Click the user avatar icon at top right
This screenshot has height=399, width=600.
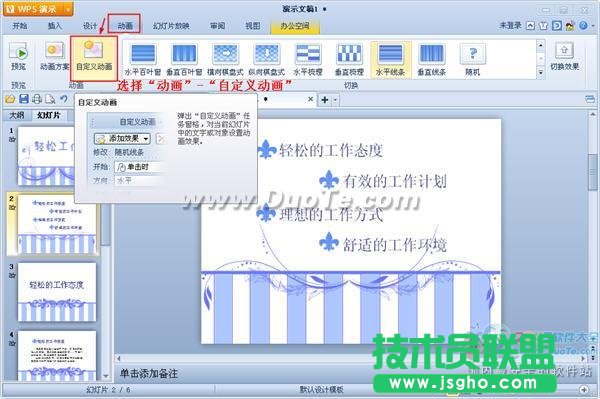[570, 26]
